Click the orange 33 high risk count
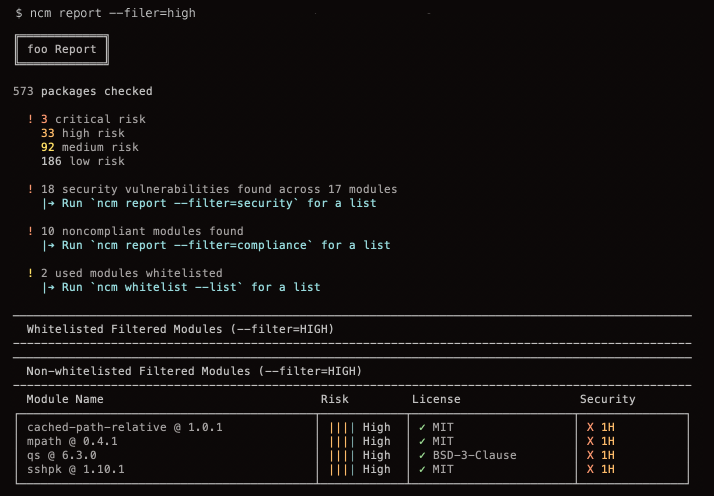714x496 pixels. click(x=48, y=133)
